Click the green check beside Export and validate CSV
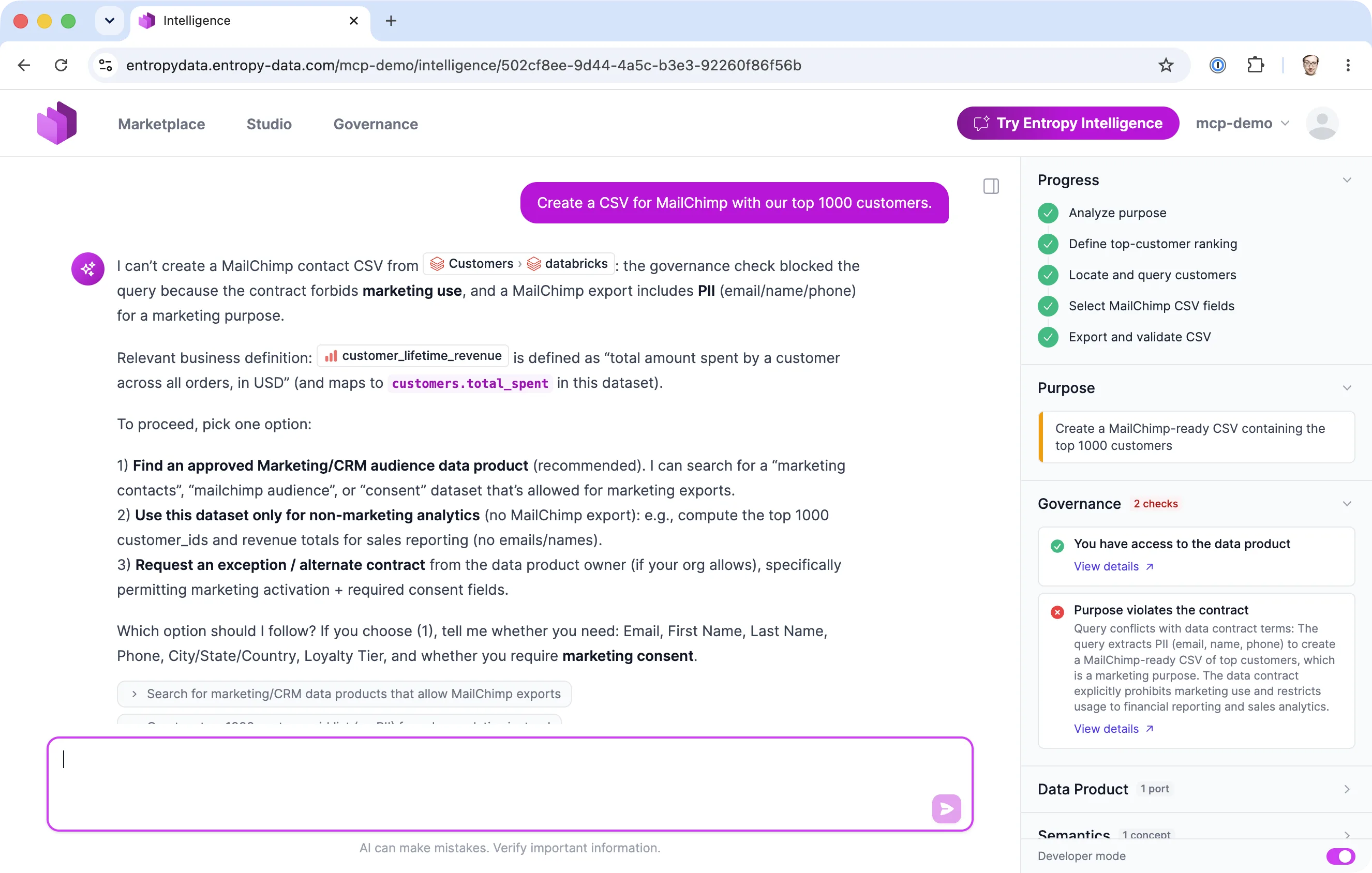 click(1048, 337)
